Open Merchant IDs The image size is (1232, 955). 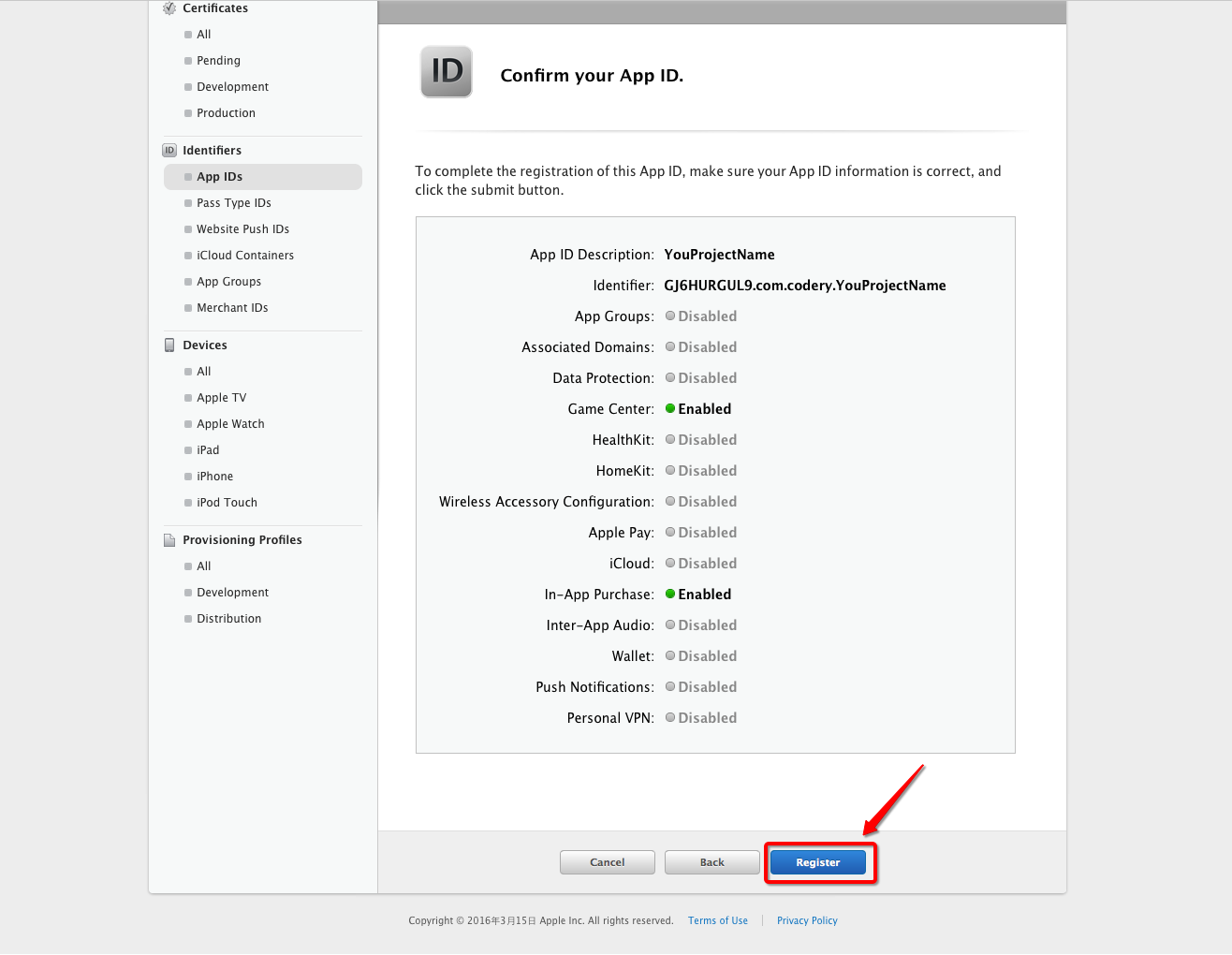[x=232, y=308]
